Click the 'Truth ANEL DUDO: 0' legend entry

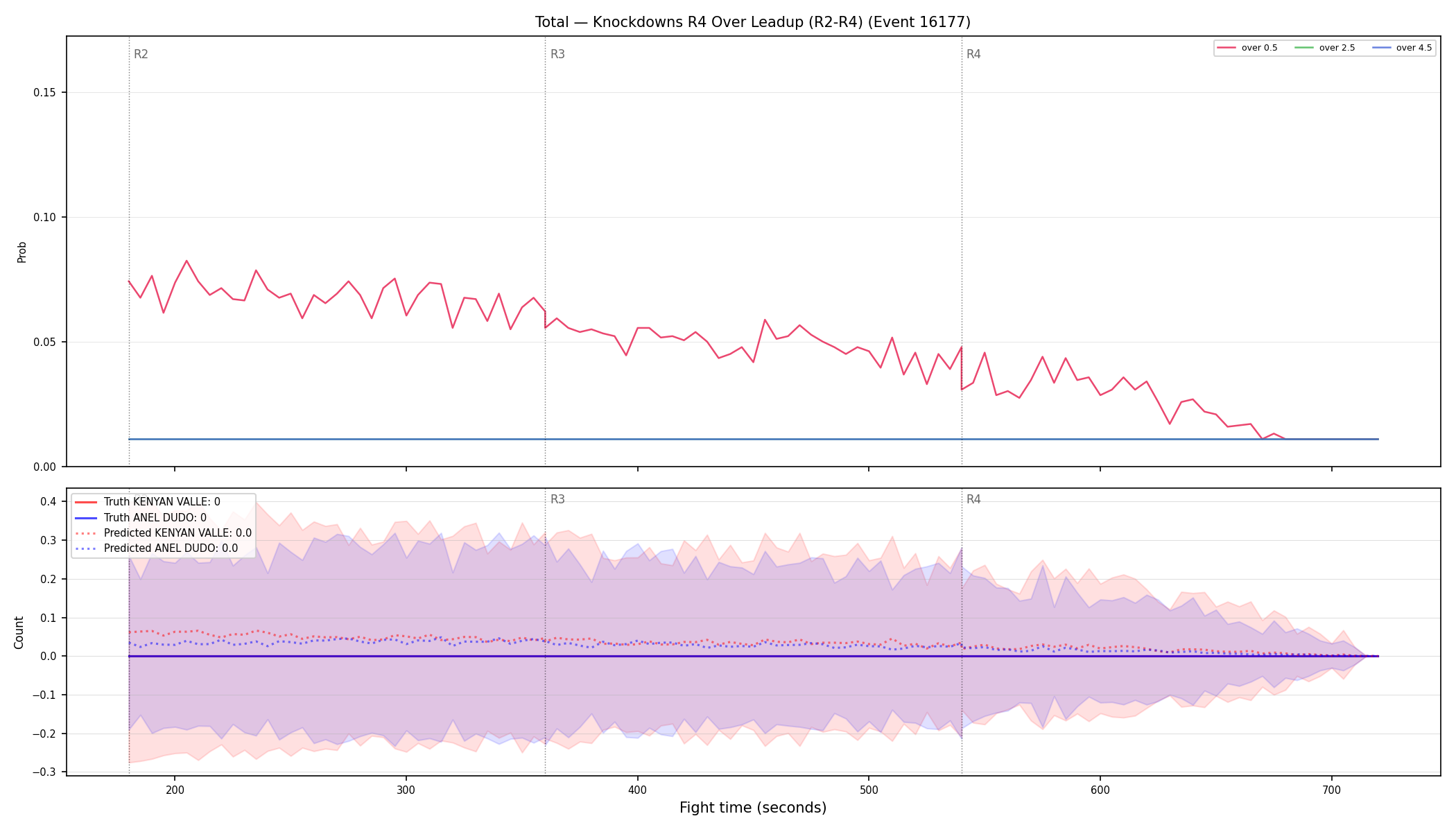click(x=140, y=517)
